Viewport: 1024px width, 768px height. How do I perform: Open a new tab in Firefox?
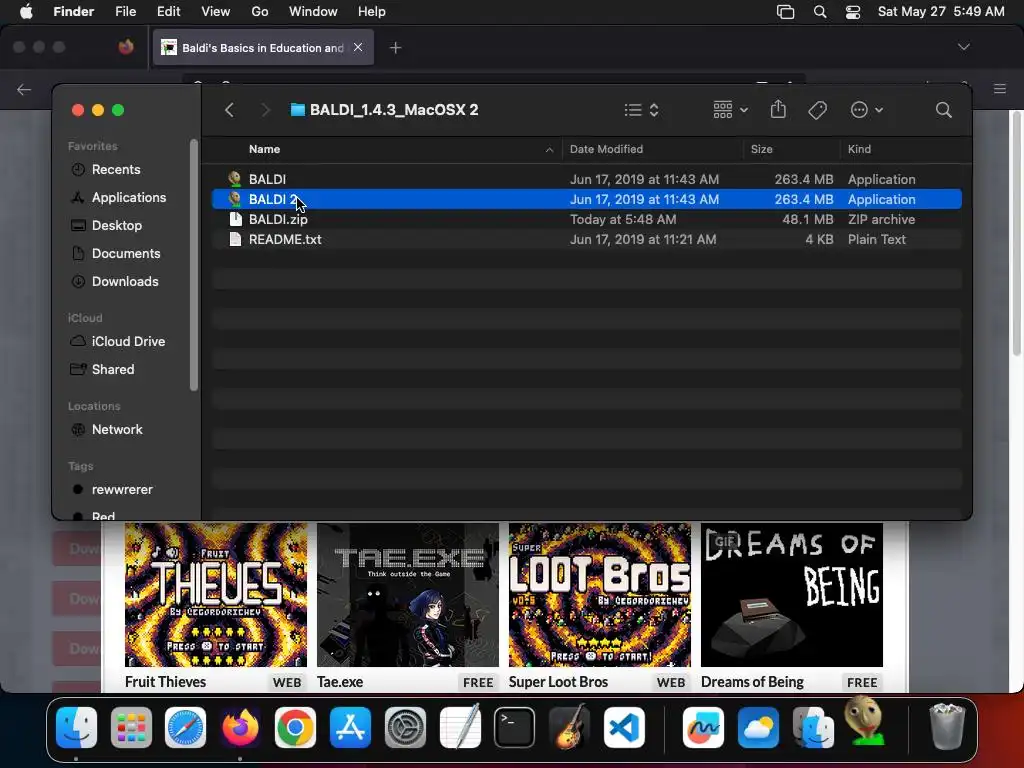(395, 48)
